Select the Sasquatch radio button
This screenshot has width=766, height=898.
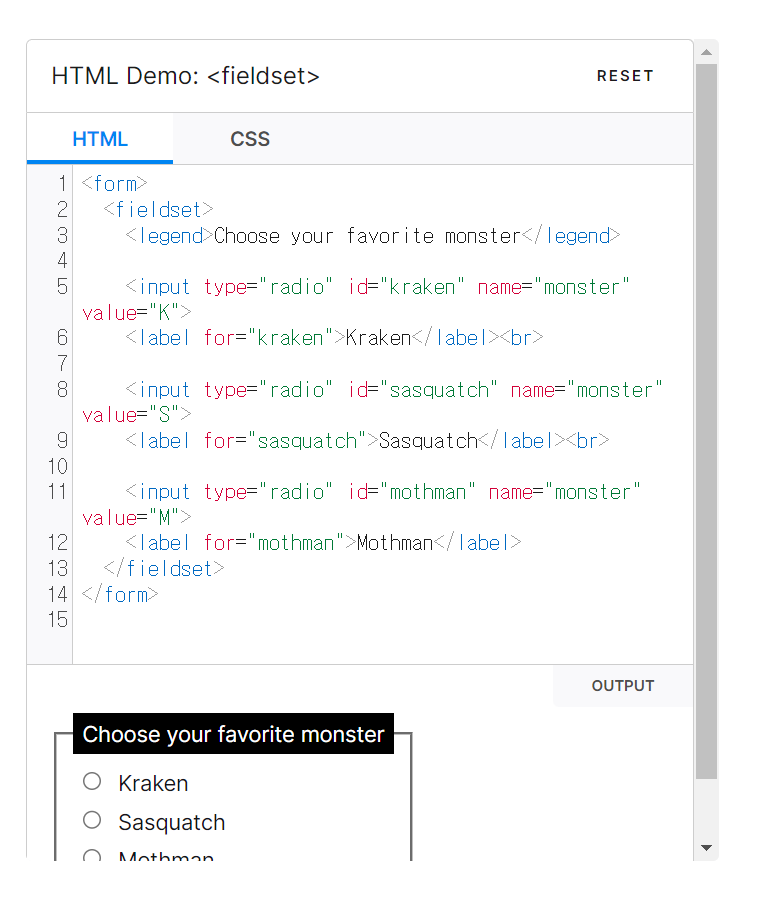coord(92,819)
